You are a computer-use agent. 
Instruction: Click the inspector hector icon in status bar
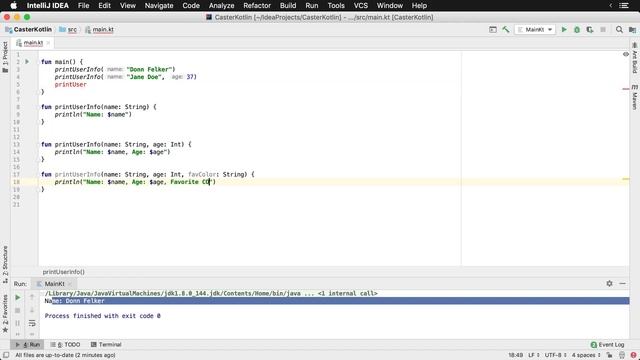tap(622, 355)
